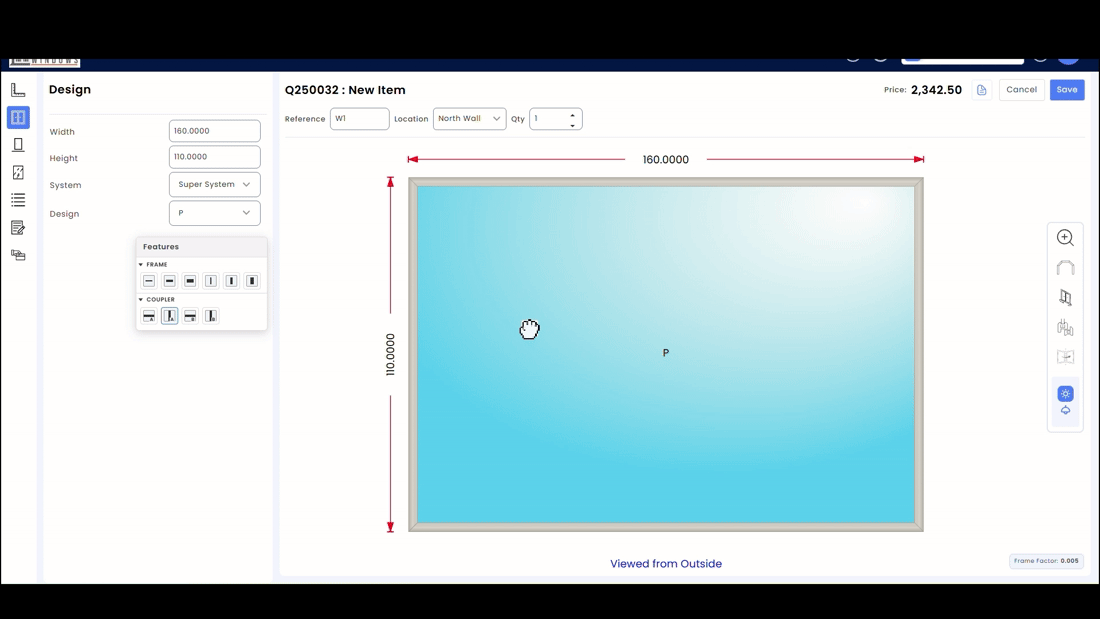Click the Width input field
This screenshot has width=1100, height=619.
[215, 131]
